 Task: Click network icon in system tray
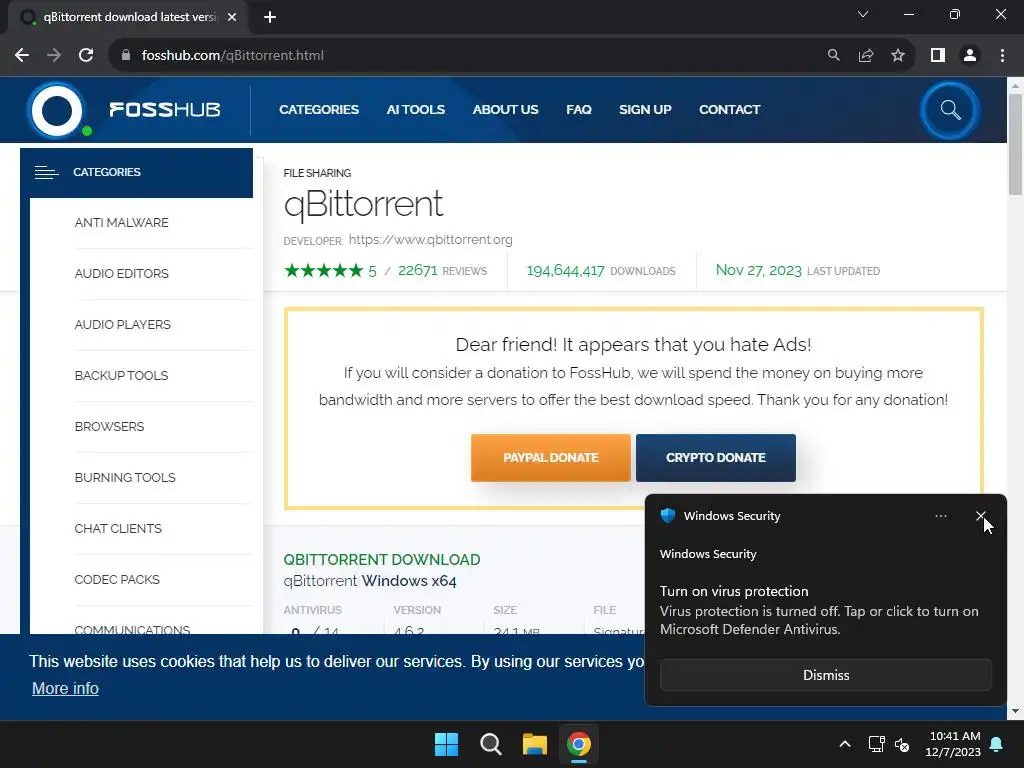876,744
